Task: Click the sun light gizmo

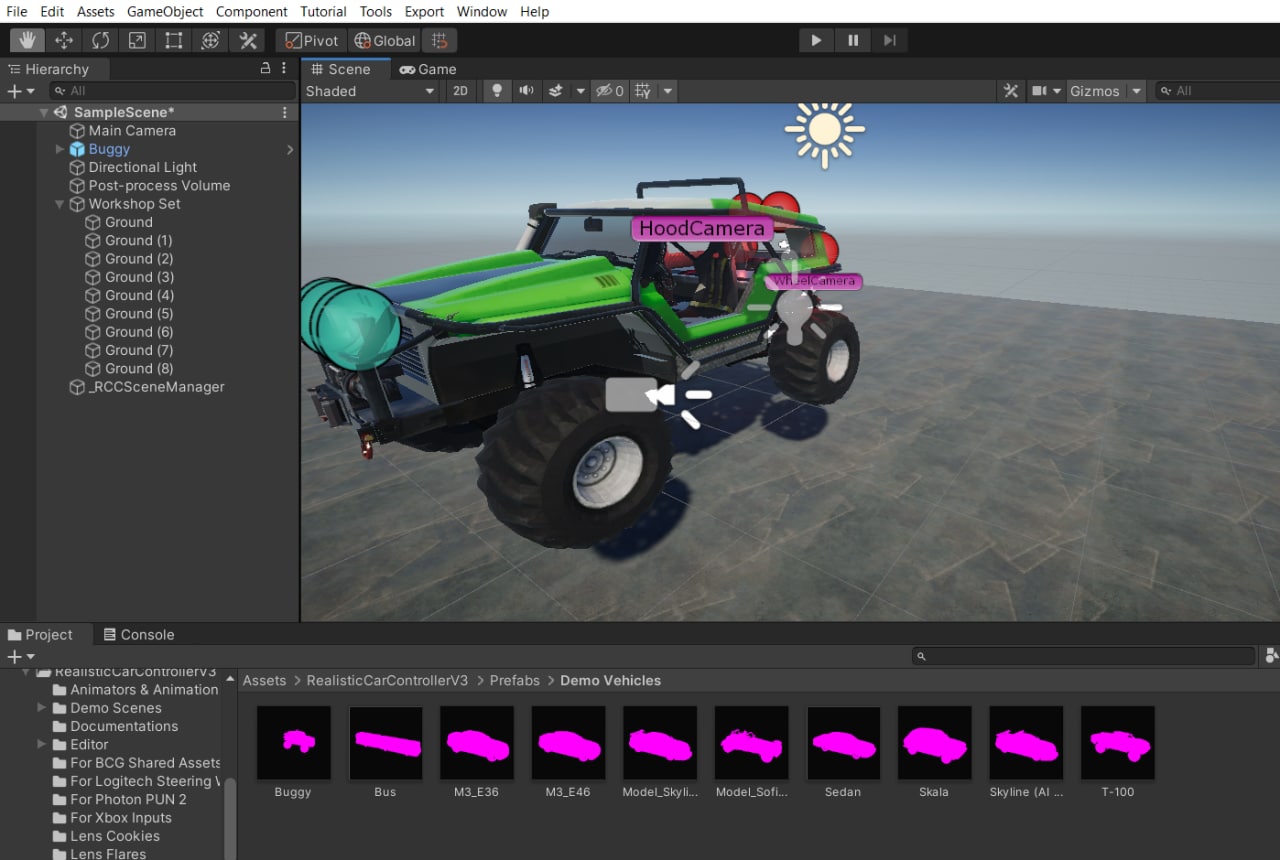Action: (x=825, y=130)
